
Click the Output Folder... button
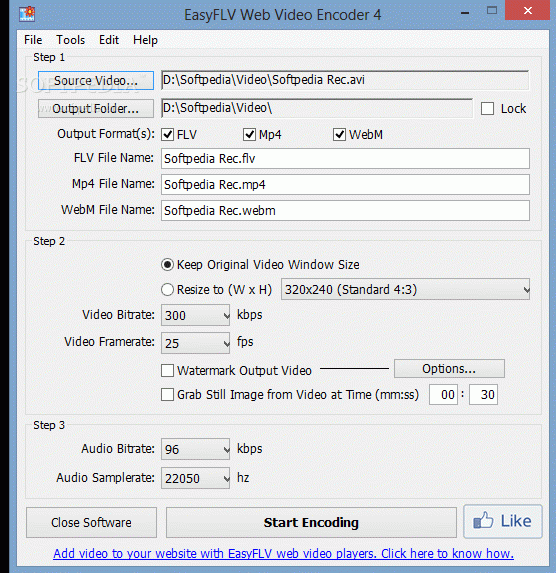coord(96,109)
